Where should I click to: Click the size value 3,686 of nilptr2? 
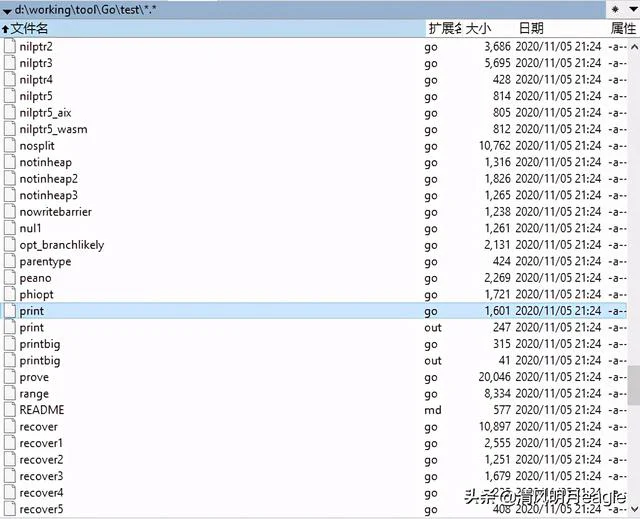click(498, 46)
